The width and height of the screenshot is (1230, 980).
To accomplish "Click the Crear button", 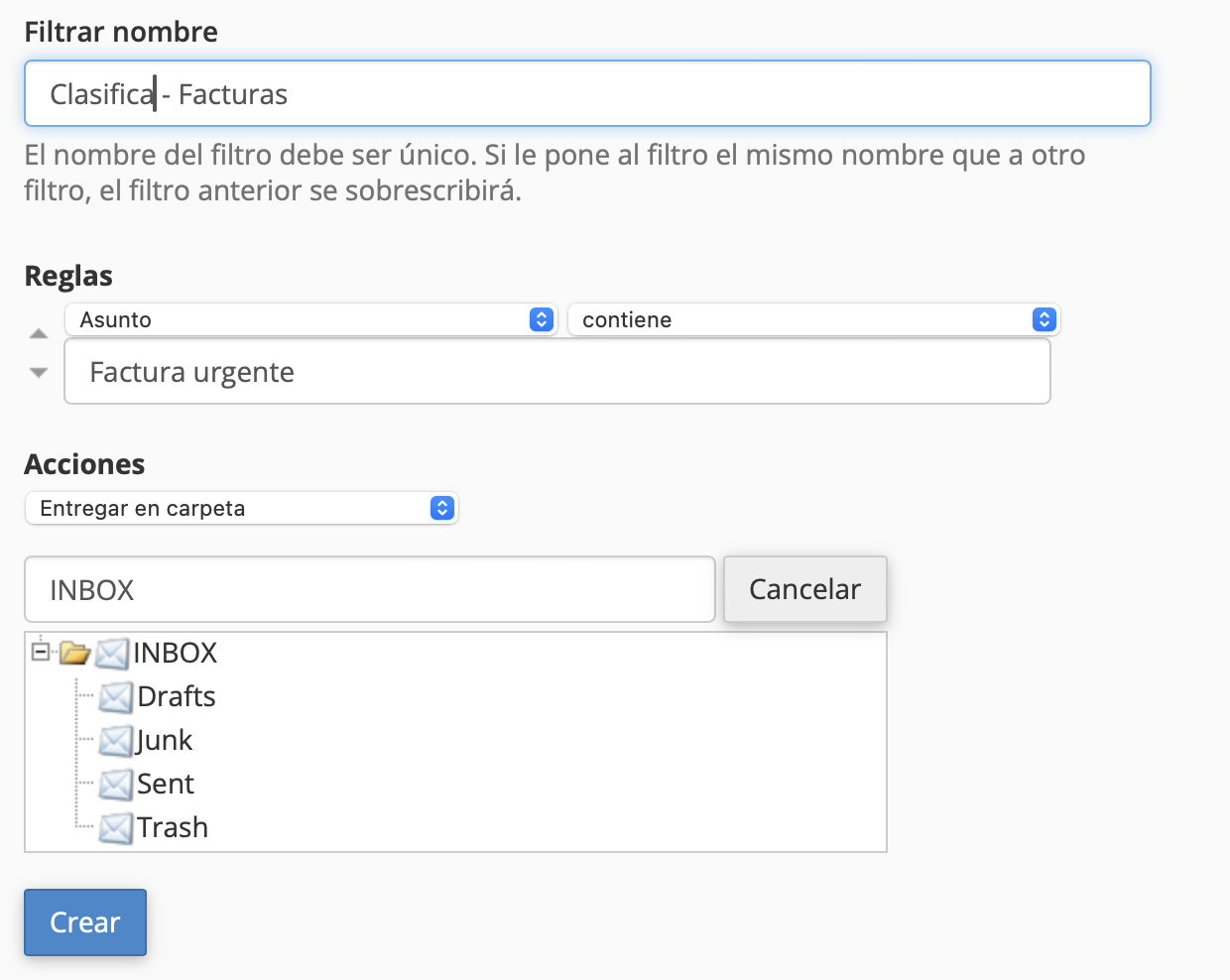I will tap(85, 922).
